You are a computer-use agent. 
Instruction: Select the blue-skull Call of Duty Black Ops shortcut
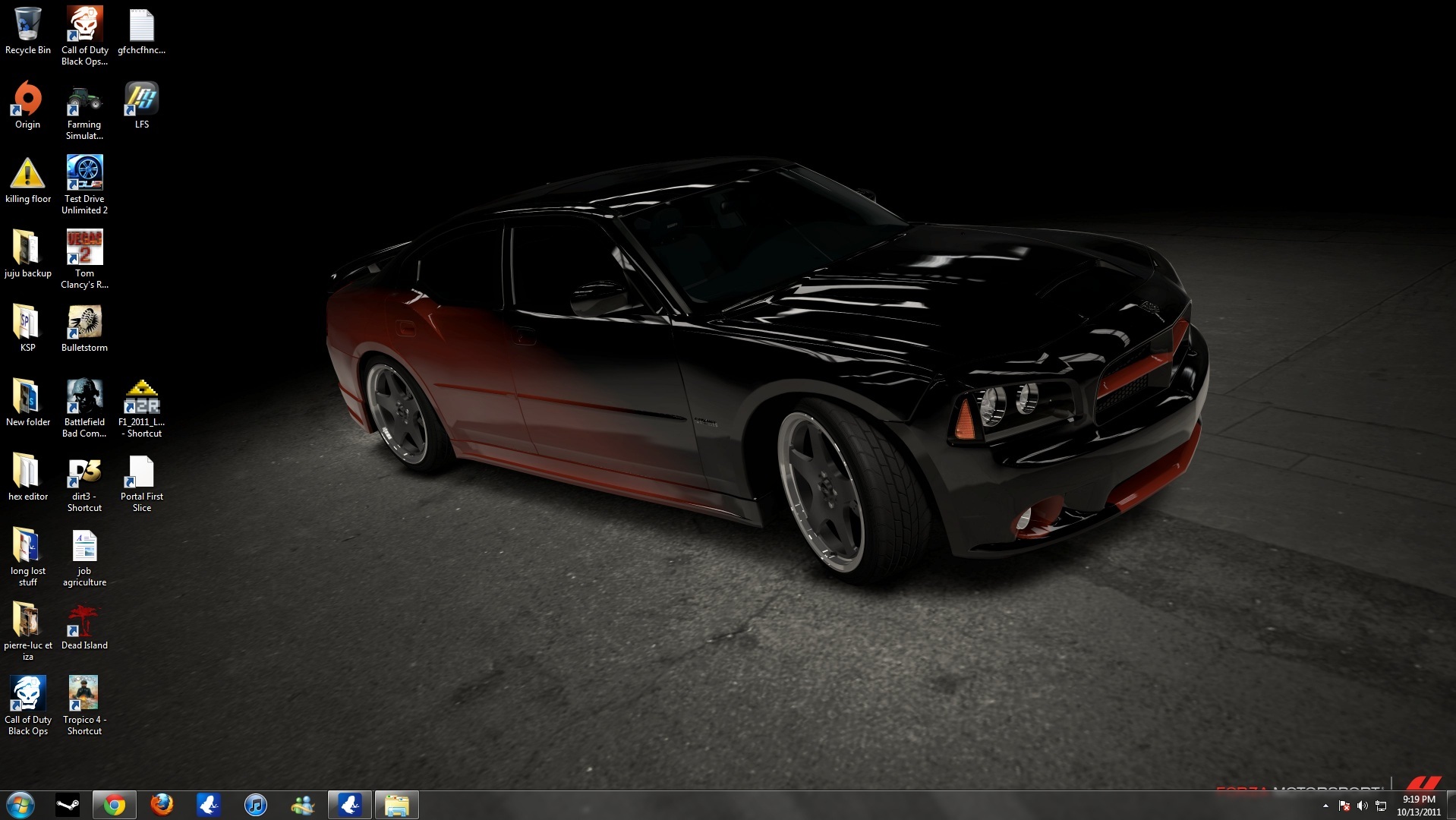tap(27, 706)
